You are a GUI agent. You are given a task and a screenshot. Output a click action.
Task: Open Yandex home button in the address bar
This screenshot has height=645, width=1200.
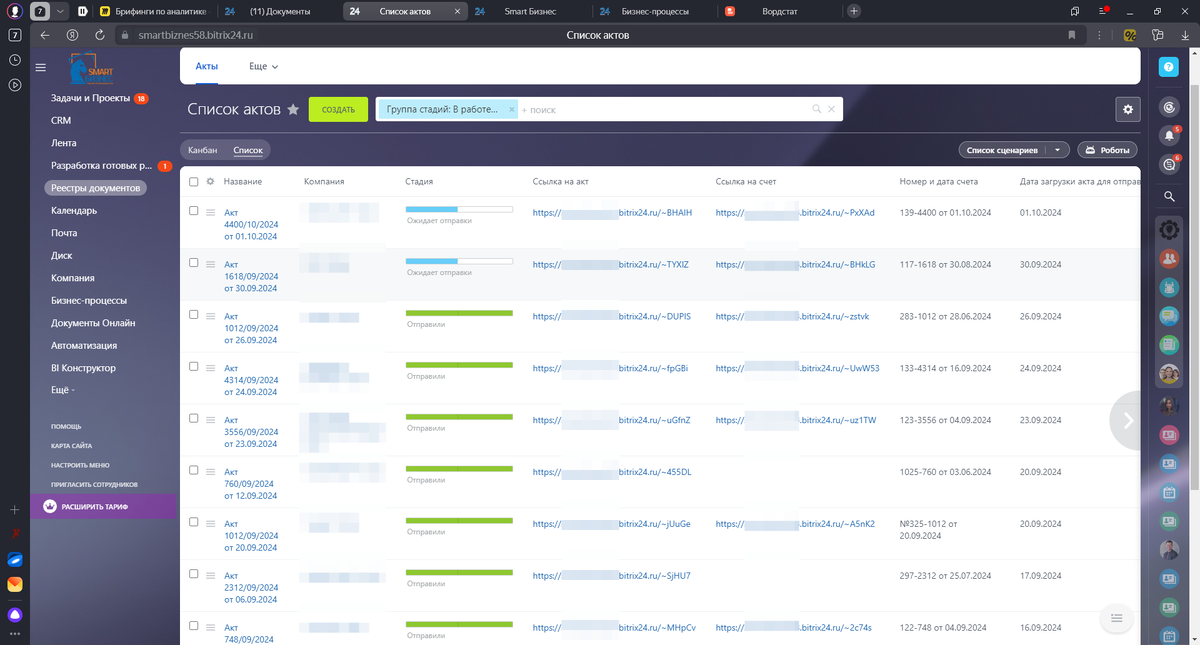[x=72, y=35]
